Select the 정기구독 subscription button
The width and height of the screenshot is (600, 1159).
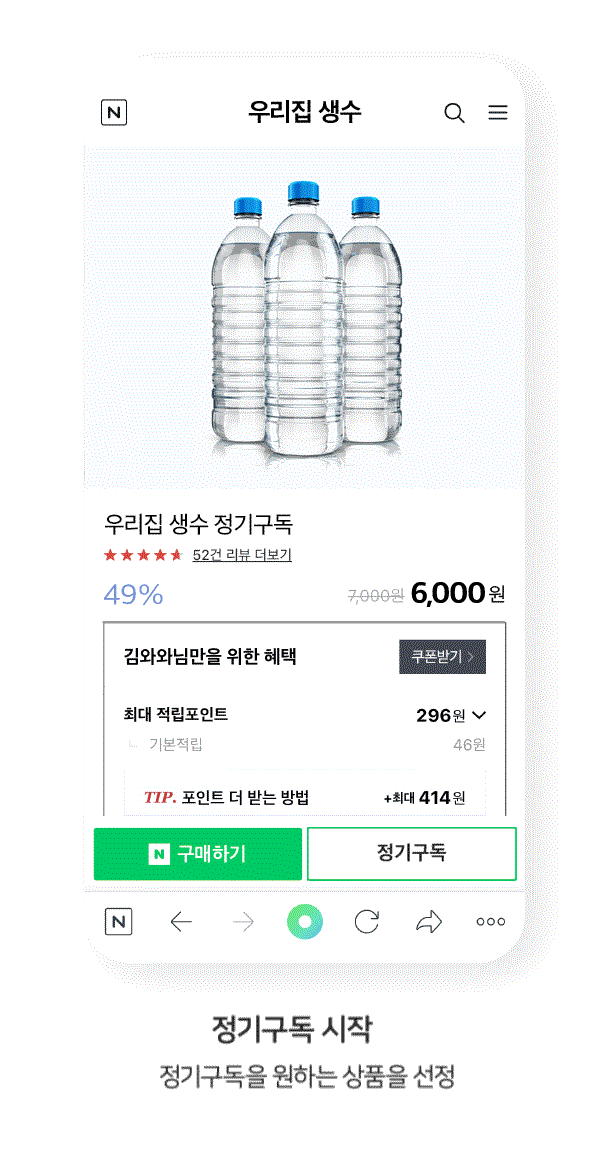coord(411,853)
